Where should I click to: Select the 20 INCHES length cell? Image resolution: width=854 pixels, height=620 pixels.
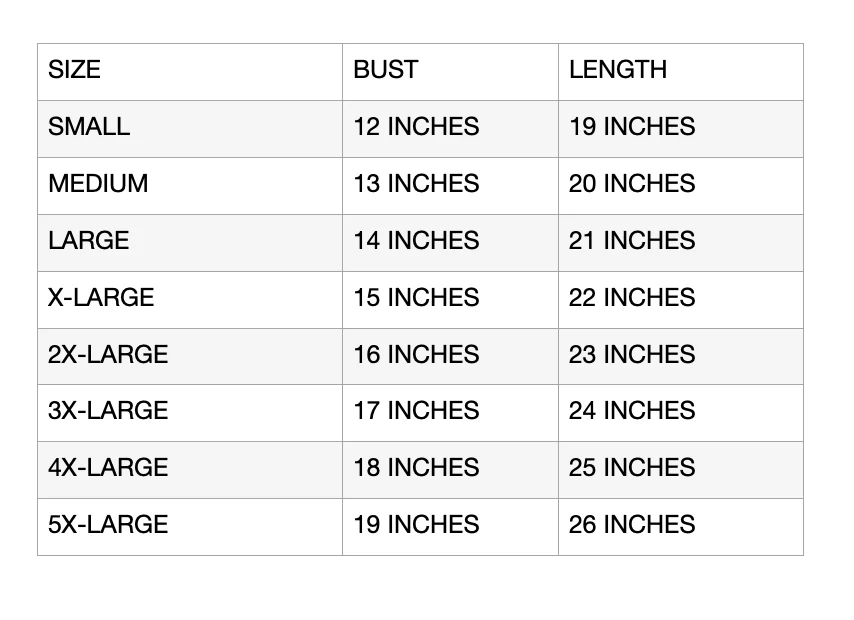(681, 186)
